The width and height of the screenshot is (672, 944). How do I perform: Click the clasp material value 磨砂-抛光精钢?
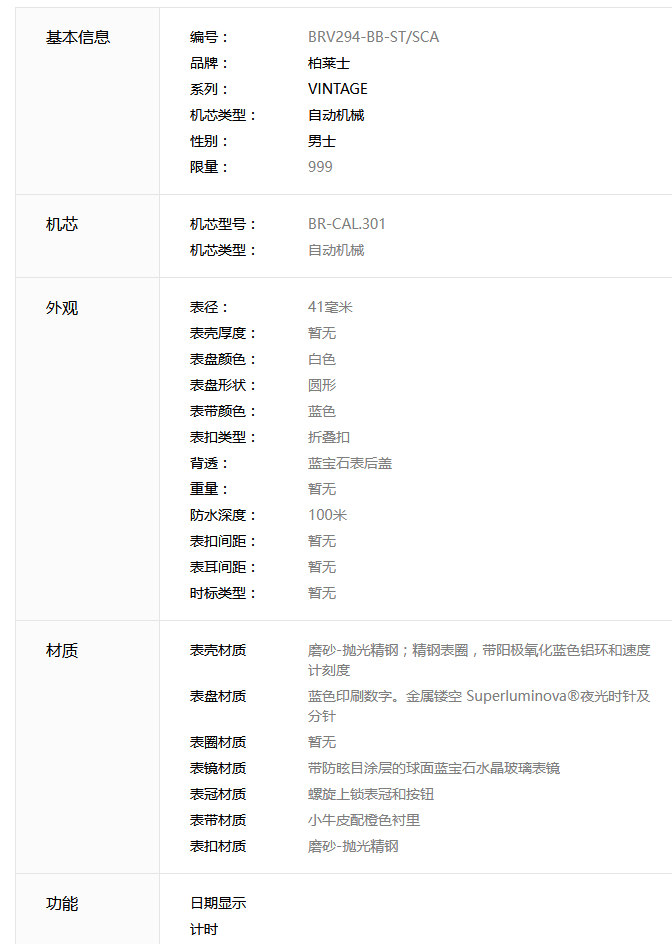click(353, 846)
